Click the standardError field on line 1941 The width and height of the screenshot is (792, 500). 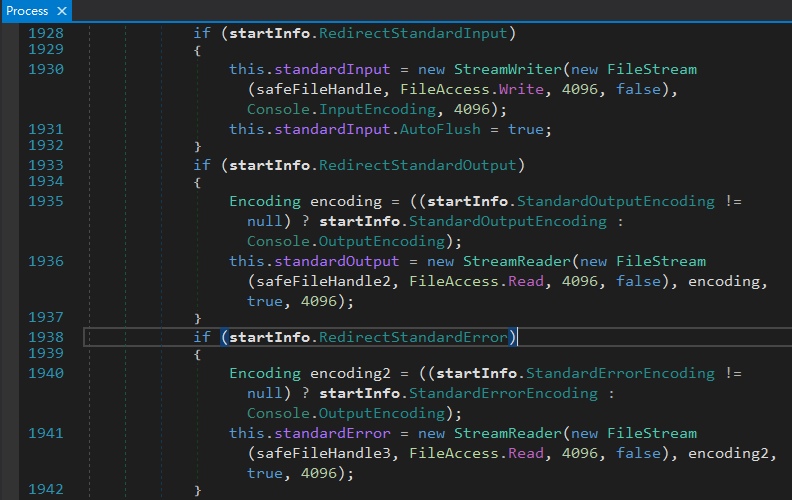point(325,433)
